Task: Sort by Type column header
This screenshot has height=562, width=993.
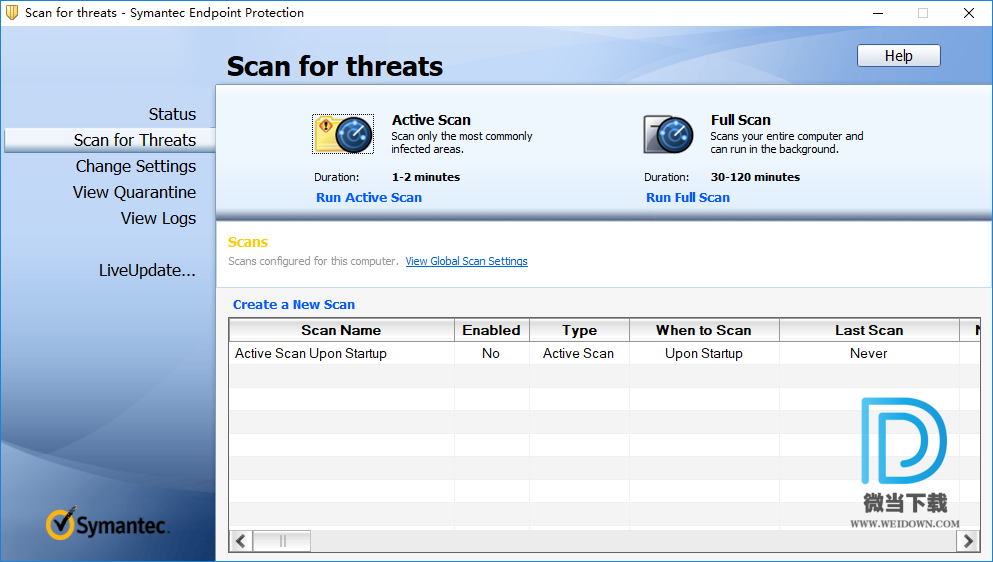Action: [x=579, y=330]
